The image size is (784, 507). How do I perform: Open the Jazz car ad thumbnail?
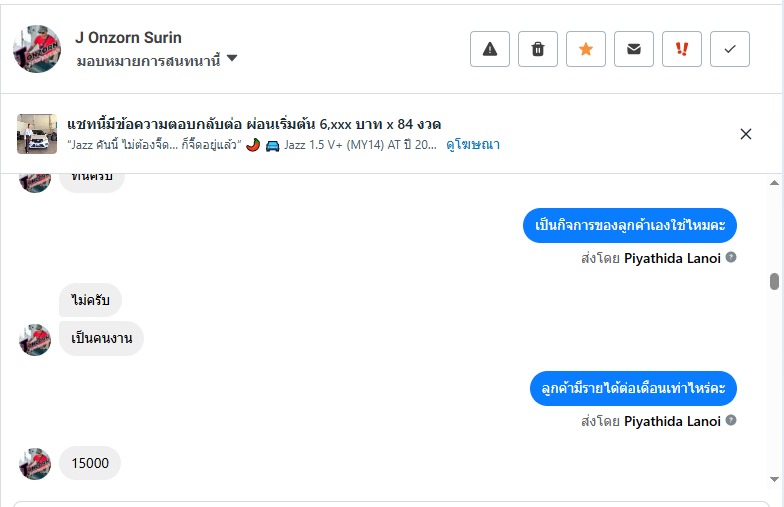click(37, 134)
